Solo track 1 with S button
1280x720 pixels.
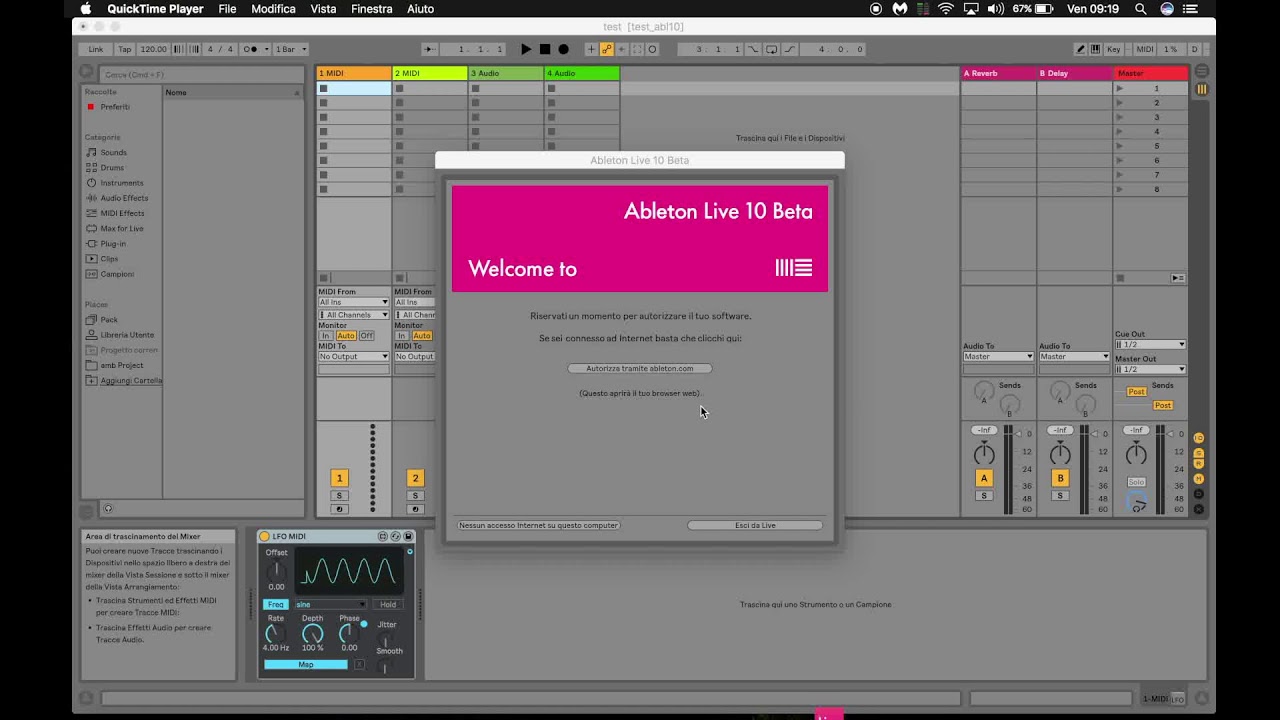tap(339, 496)
